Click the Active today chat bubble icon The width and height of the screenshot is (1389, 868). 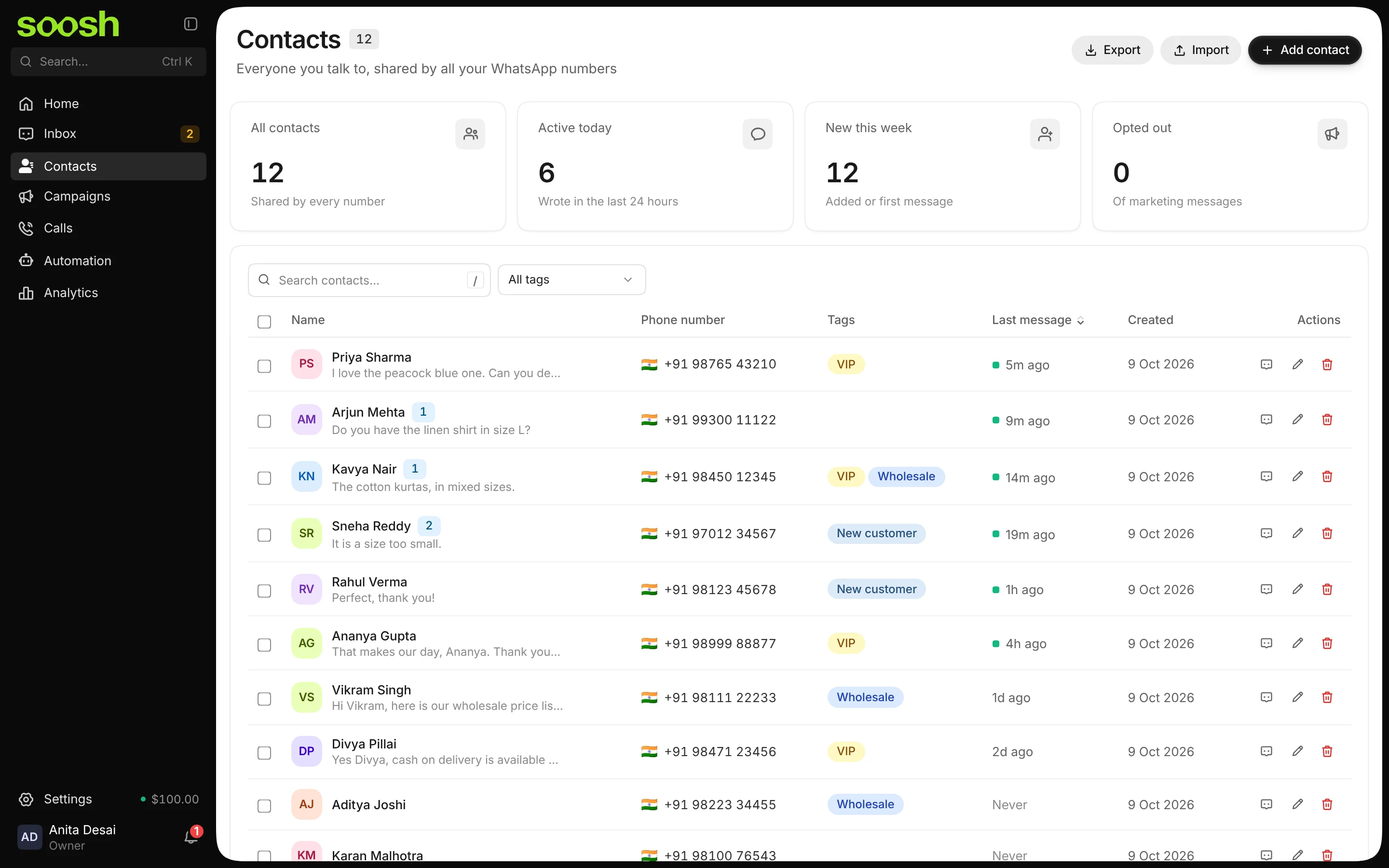coord(758,134)
